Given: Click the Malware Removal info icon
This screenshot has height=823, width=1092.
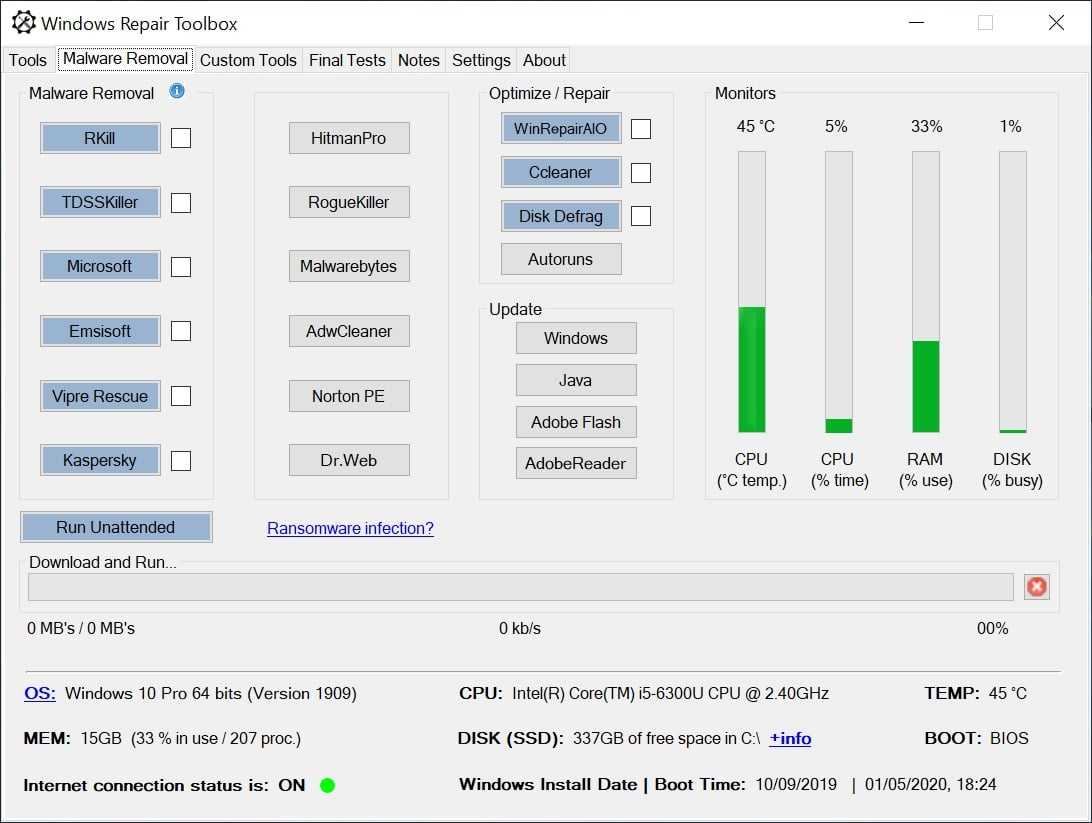Looking at the screenshot, I should (x=177, y=91).
